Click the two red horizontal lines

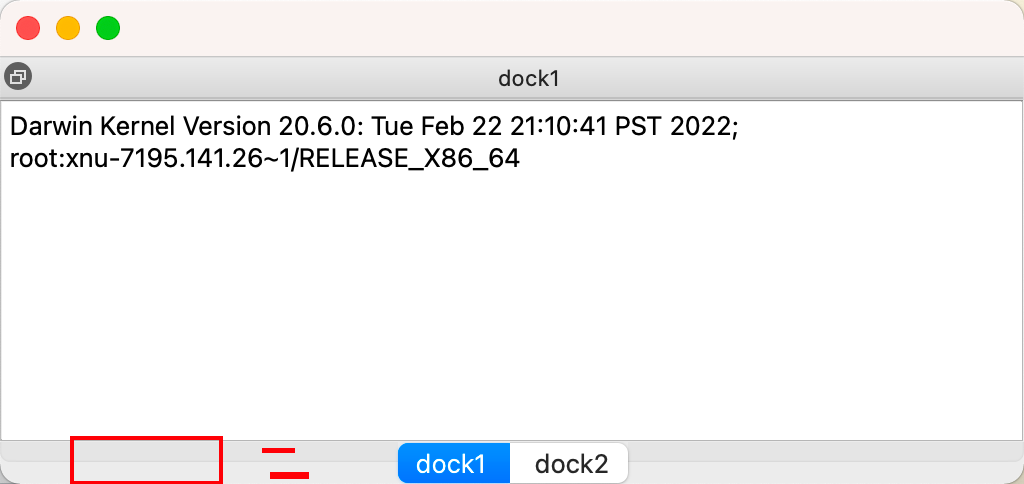[285, 463]
